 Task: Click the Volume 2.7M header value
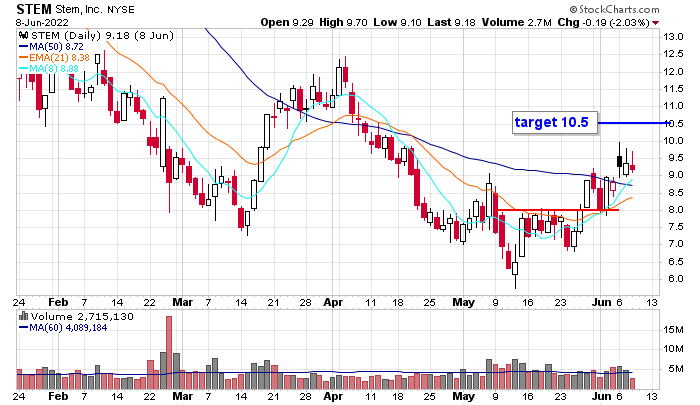pos(517,22)
